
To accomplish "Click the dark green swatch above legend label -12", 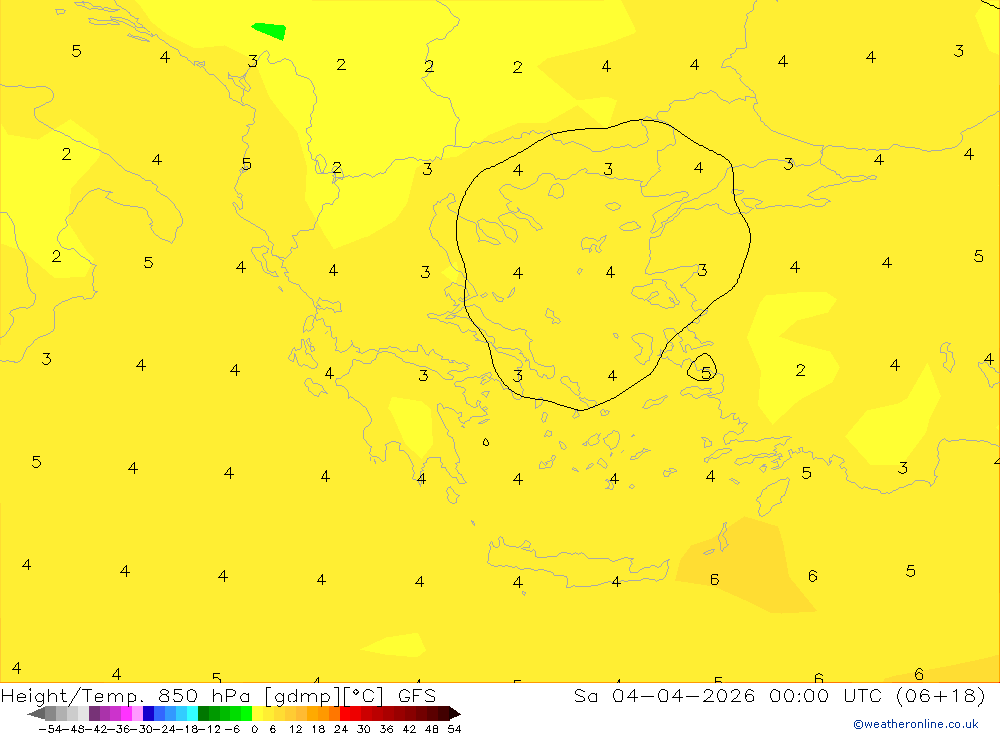I will [x=203, y=714].
